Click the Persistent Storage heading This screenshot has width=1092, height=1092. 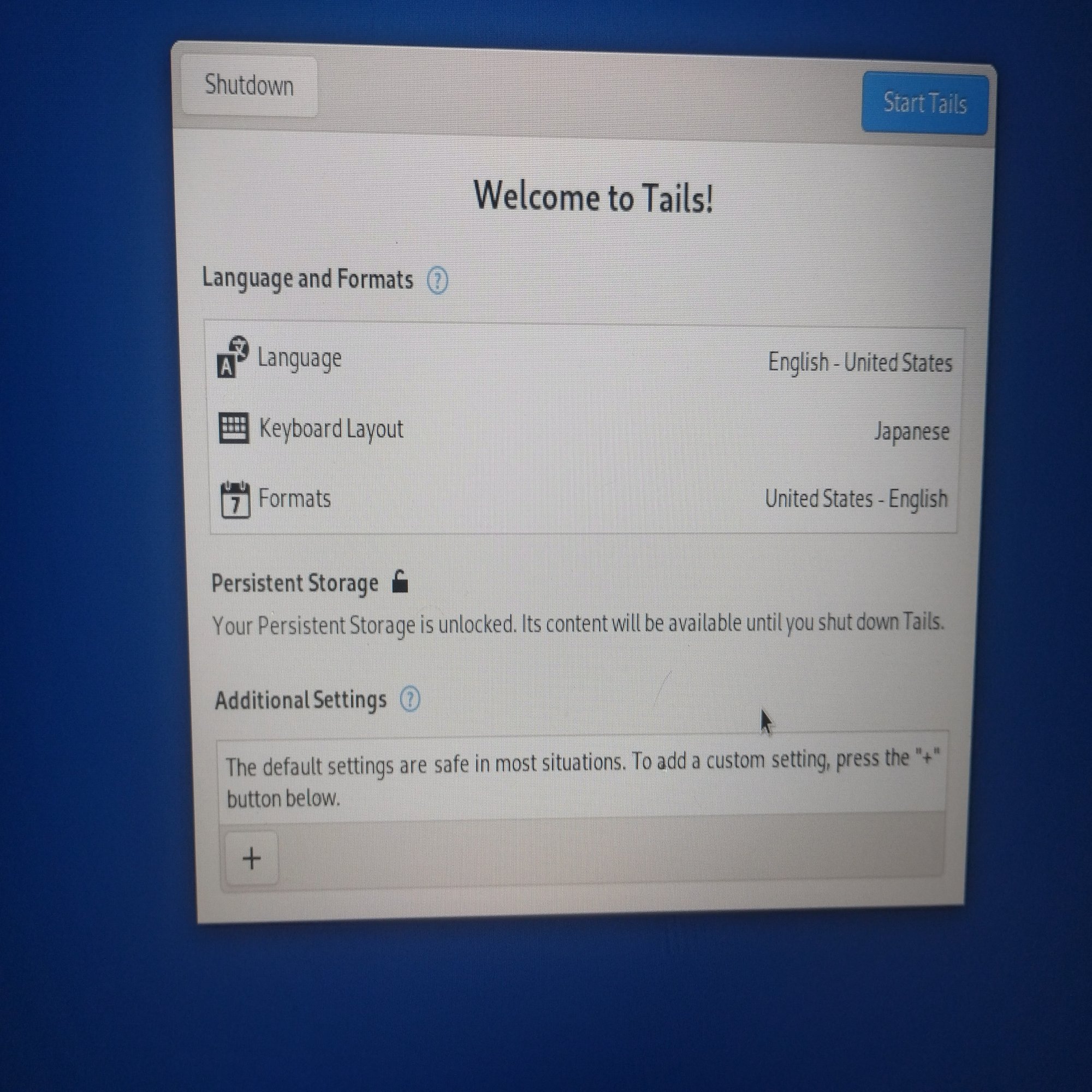(x=294, y=583)
